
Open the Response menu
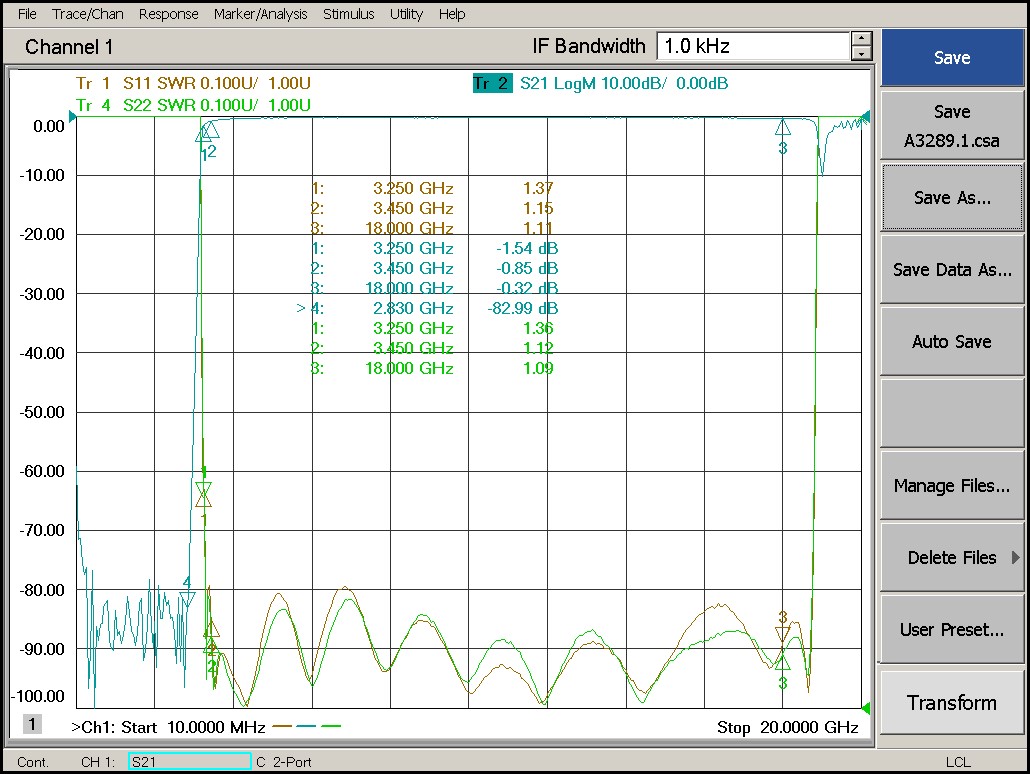pyautogui.click(x=168, y=14)
